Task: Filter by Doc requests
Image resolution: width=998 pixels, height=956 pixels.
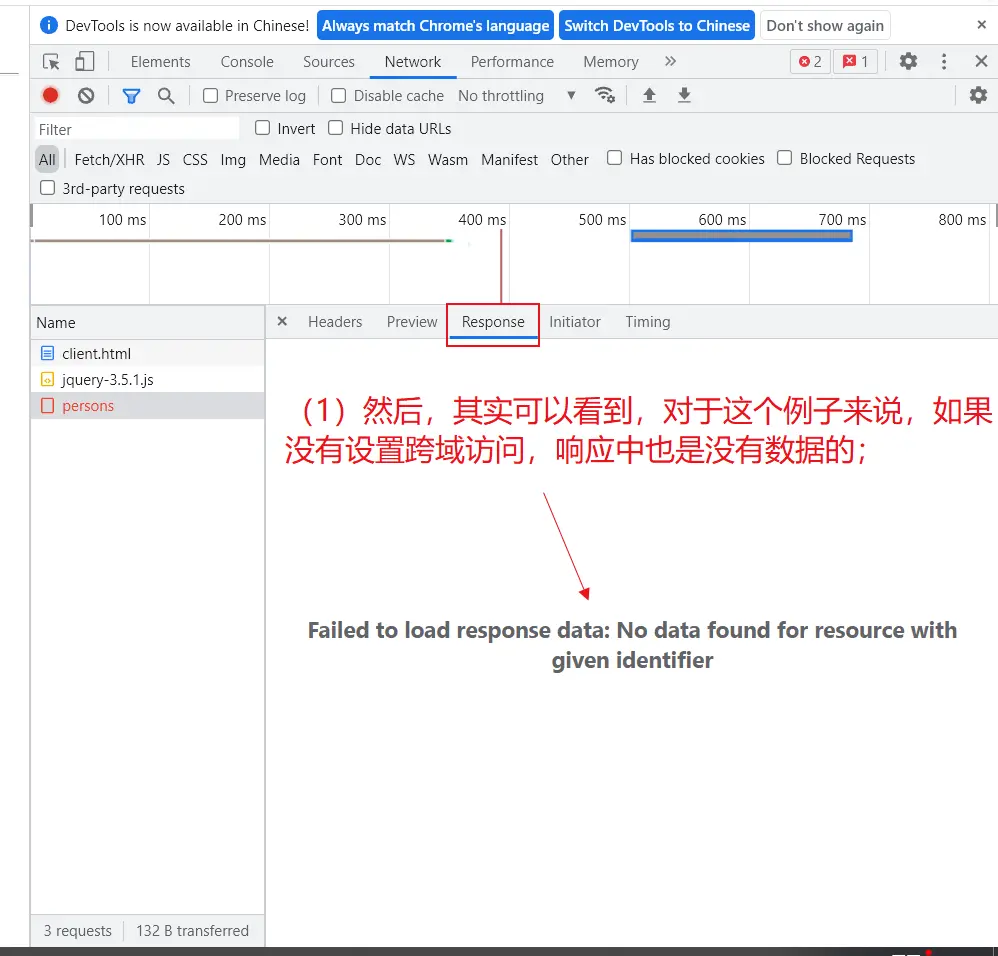Action: (368, 159)
